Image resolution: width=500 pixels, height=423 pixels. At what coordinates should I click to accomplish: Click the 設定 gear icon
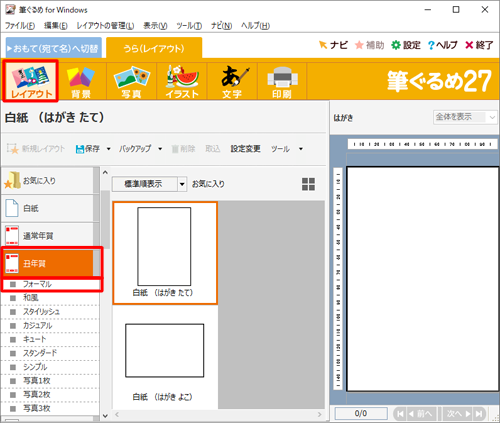(396, 45)
